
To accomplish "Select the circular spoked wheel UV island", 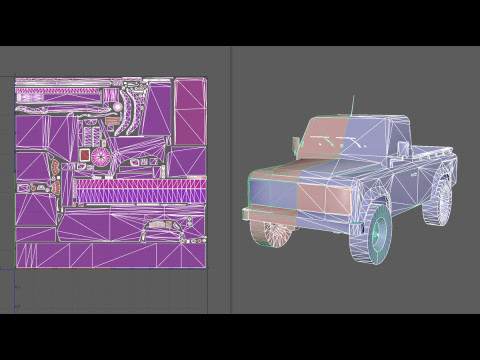I will coord(100,156).
